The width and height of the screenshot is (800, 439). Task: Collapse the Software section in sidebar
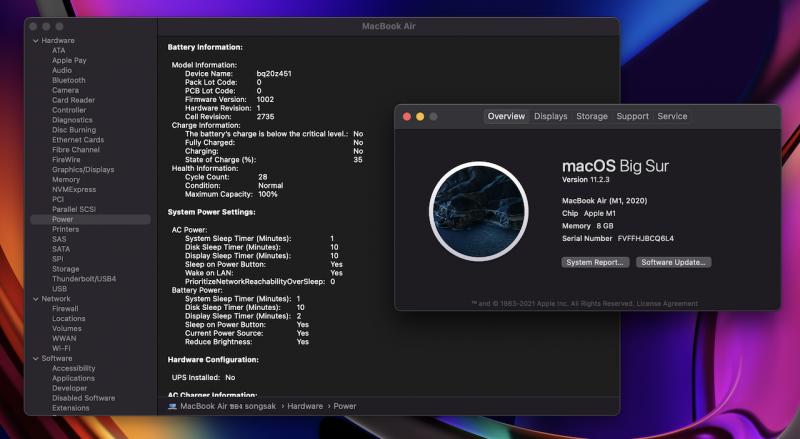[x=36, y=358]
